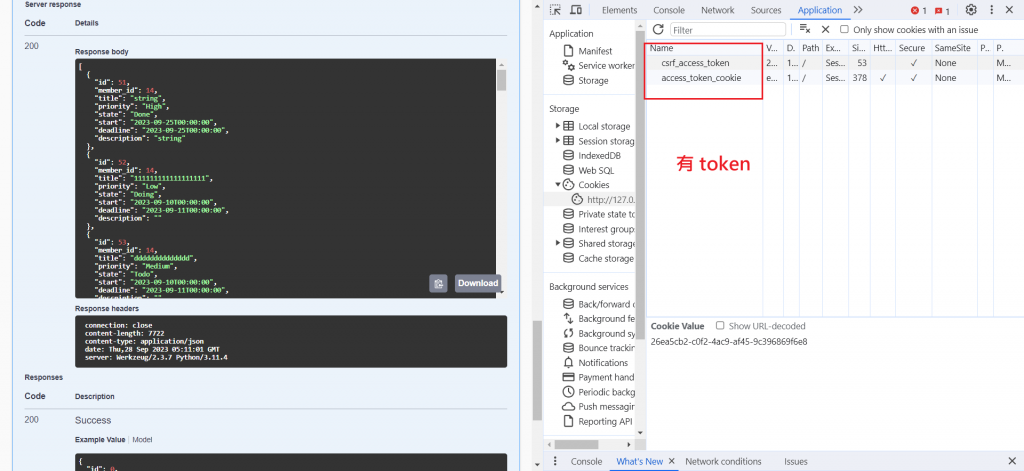Switch to the Network tab
This screenshot has width=1024, height=471.
(x=718, y=10)
